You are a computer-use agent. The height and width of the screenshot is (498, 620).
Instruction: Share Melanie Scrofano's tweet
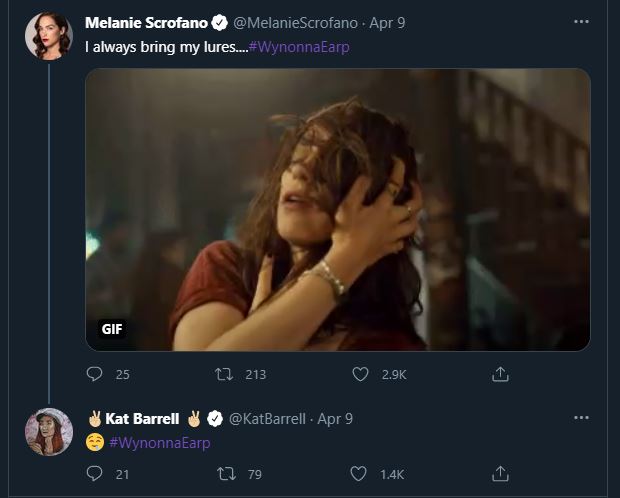point(501,374)
